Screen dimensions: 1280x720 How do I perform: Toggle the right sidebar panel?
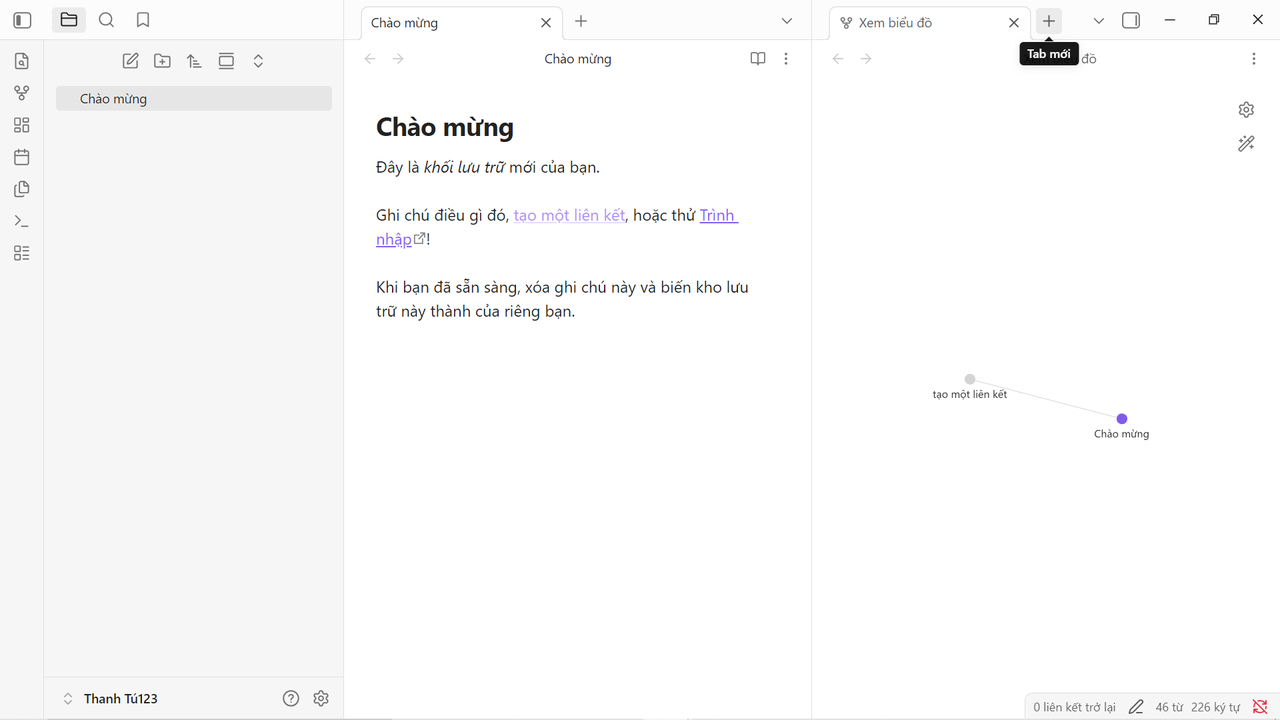tap(1131, 21)
